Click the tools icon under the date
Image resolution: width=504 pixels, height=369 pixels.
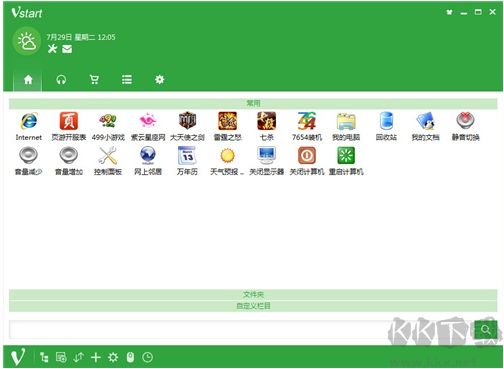[52, 49]
